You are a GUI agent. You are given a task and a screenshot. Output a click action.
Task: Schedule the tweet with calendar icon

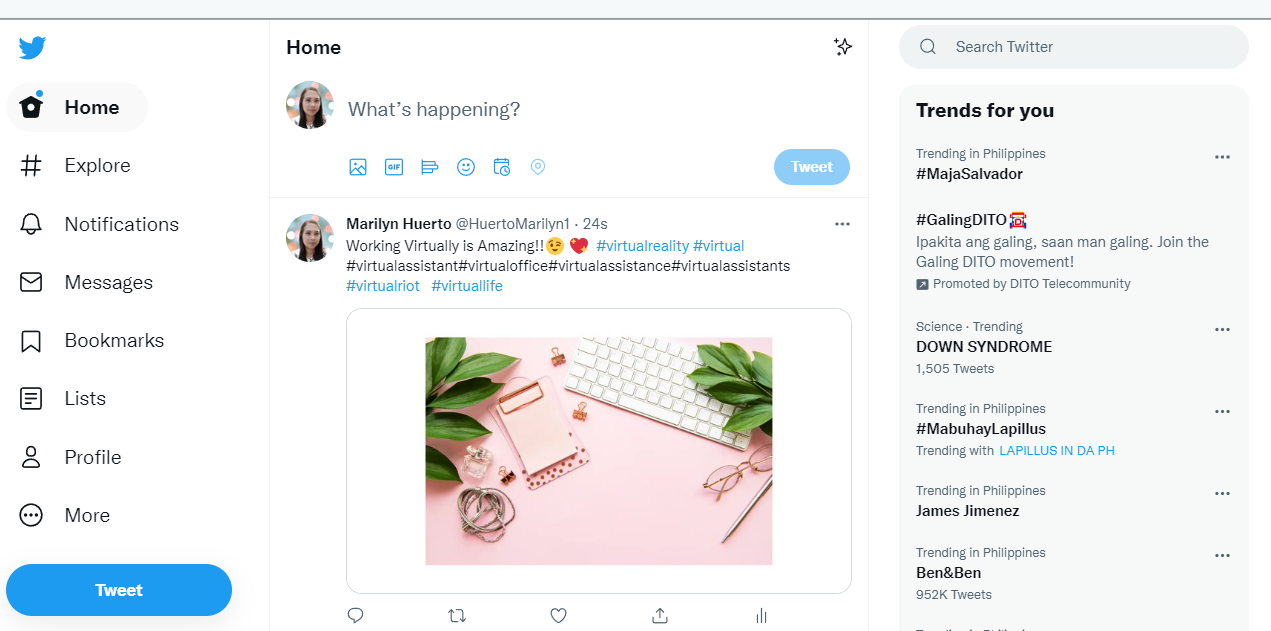point(502,167)
